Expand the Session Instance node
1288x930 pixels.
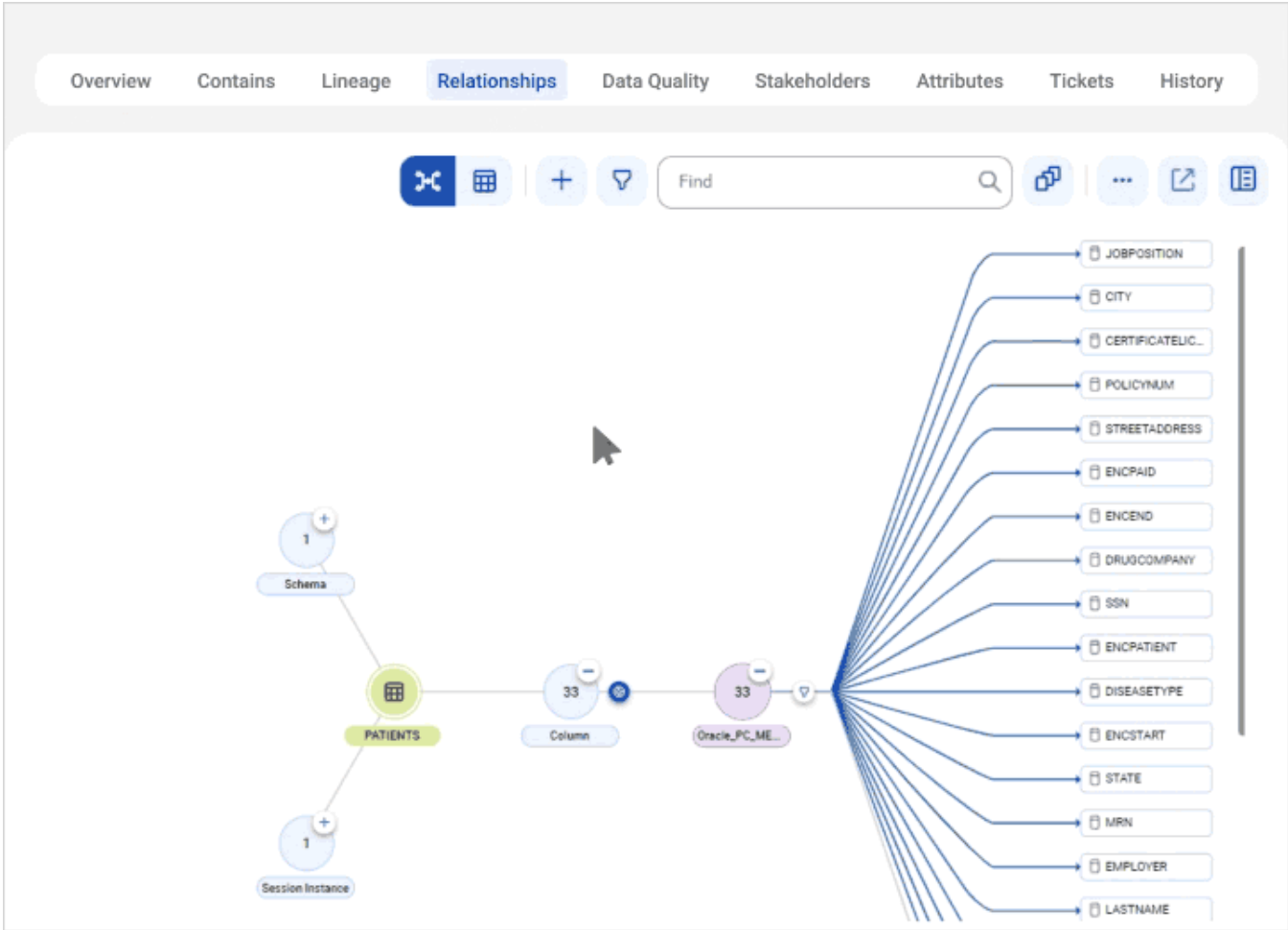[324, 823]
